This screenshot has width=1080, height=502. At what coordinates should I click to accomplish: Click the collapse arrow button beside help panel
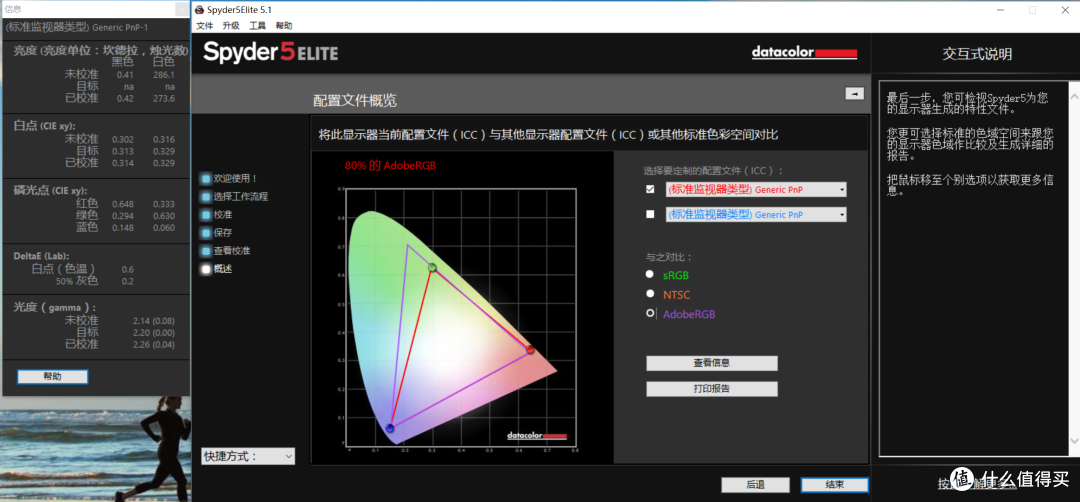pyautogui.click(x=854, y=93)
